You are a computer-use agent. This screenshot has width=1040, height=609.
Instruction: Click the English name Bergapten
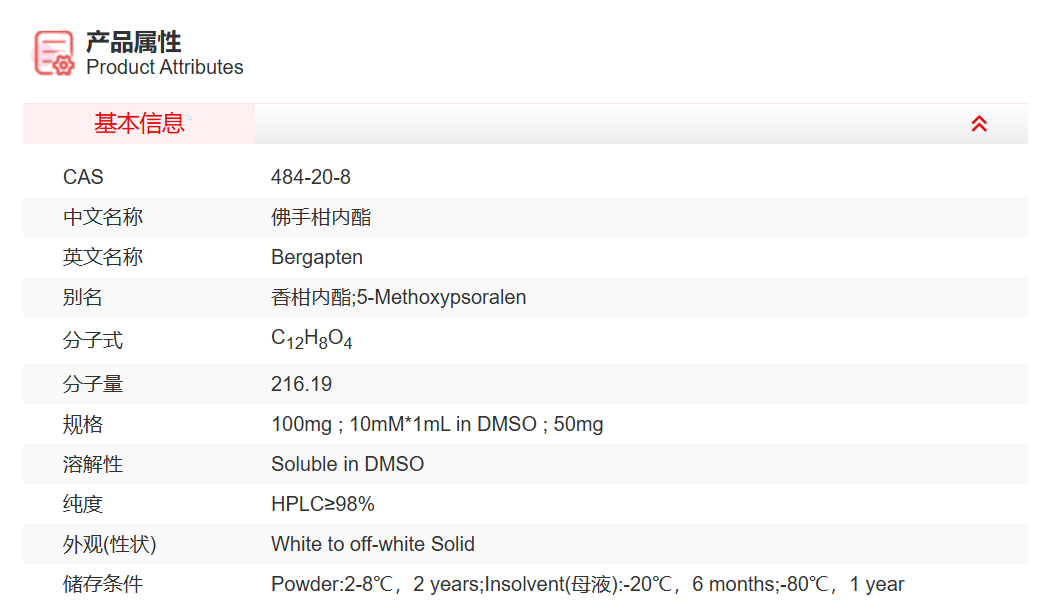pyautogui.click(x=317, y=257)
